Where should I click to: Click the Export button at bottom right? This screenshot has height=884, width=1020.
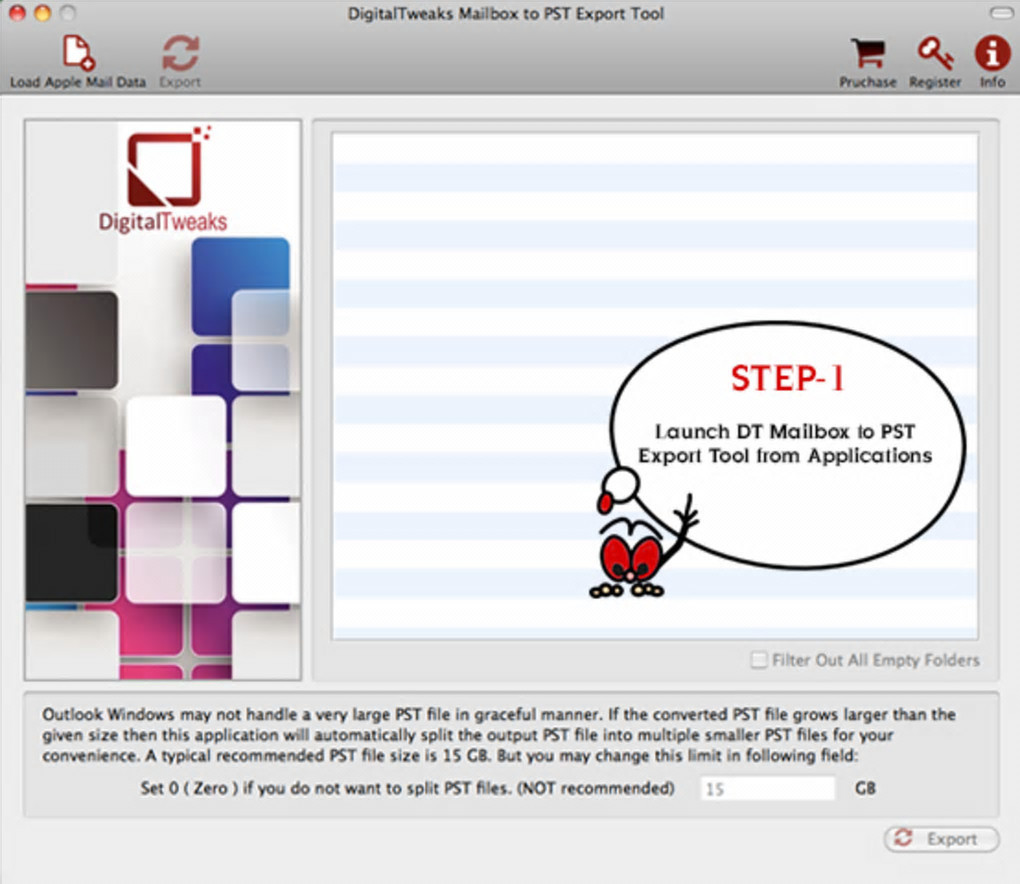click(941, 839)
